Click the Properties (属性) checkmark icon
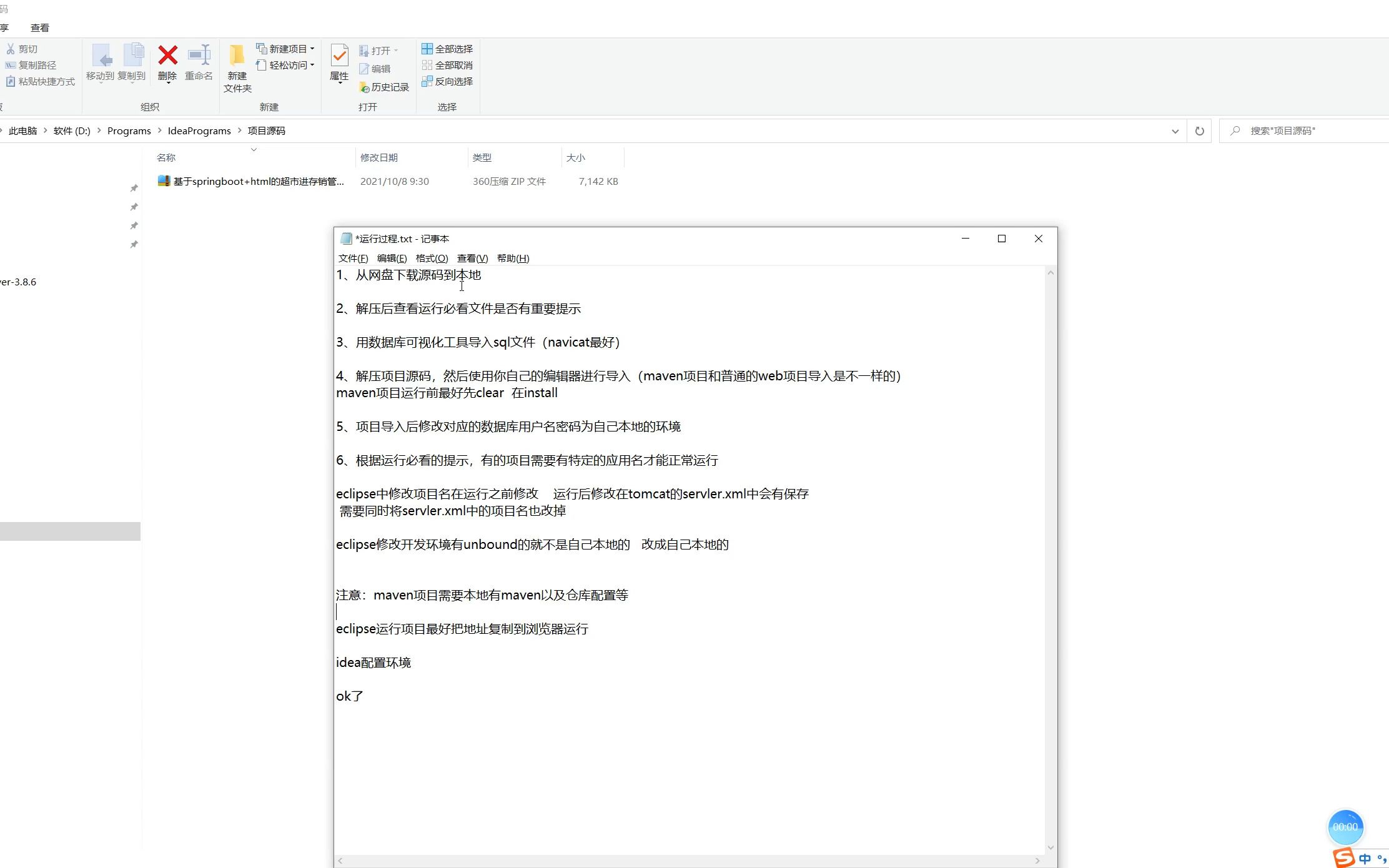The width and height of the screenshot is (1389, 868). (x=339, y=56)
